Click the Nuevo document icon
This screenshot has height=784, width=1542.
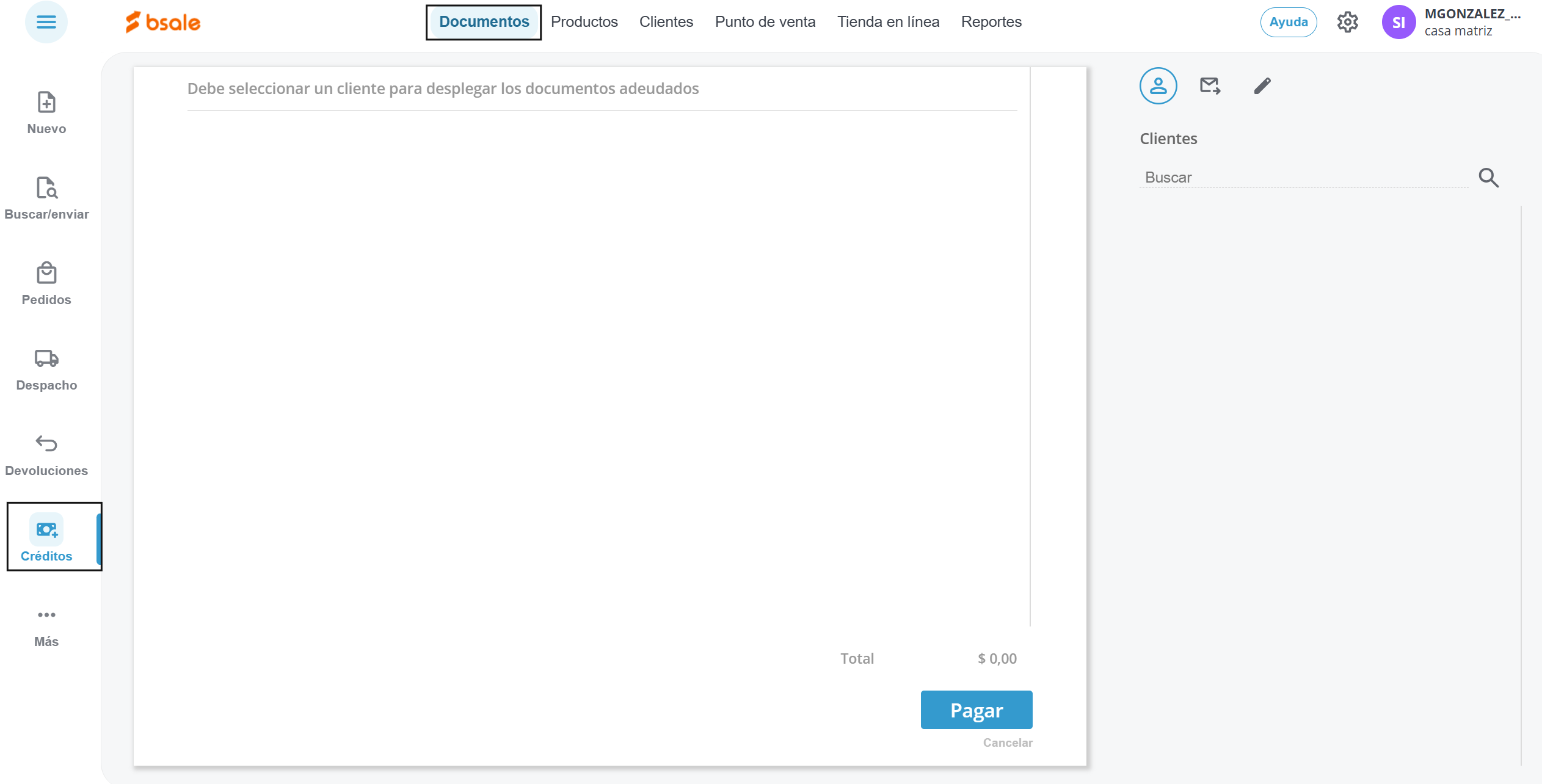(x=46, y=103)
